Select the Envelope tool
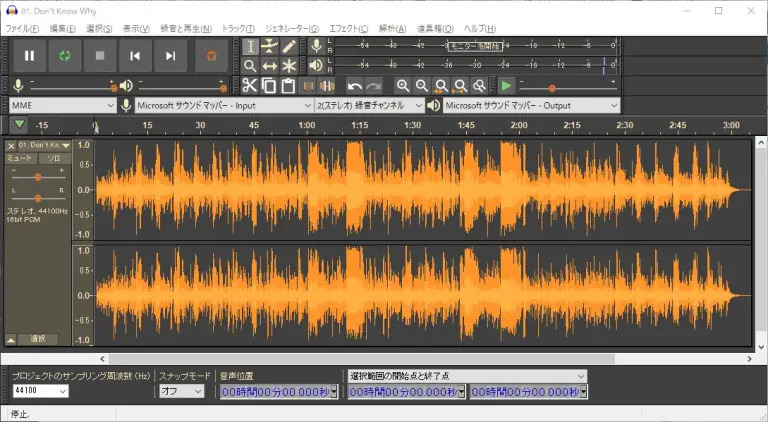This screenshot has height=422, width=768. pyautogui.click(x=269, y=47)
